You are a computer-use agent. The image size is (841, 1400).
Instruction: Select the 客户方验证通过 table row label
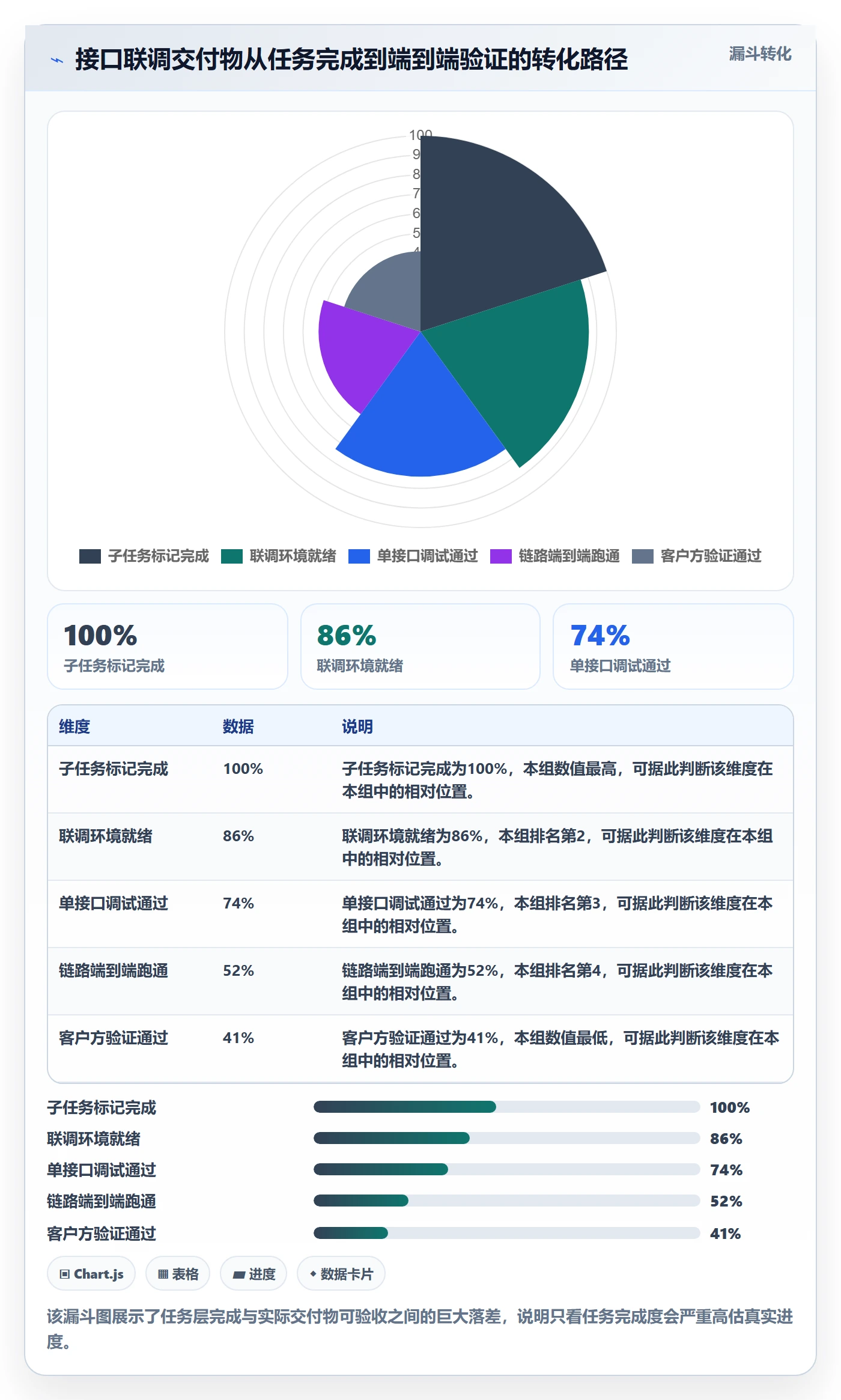(x=114, y=1038)
